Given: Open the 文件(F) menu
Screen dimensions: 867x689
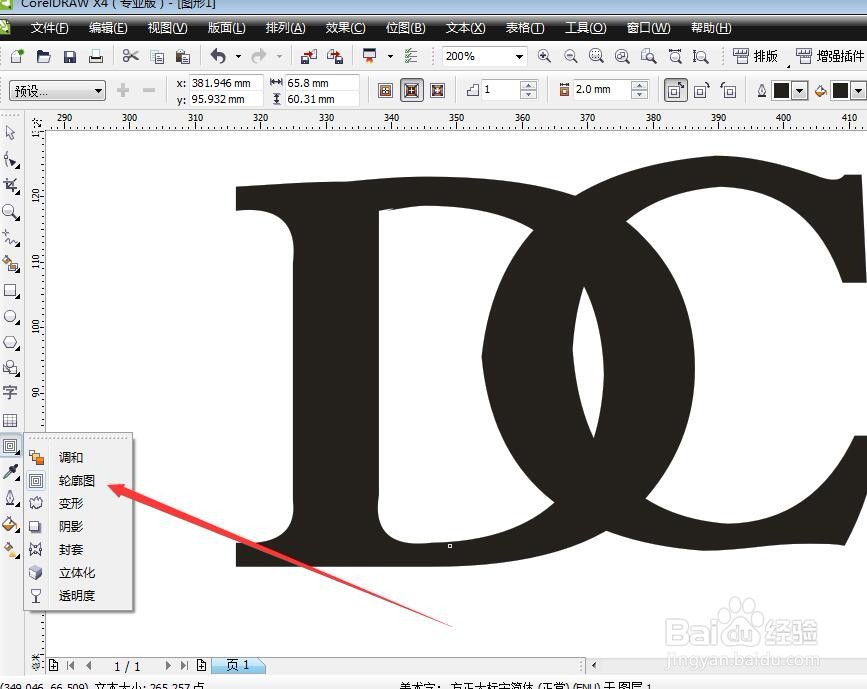Looking at the screenshot, I should pos(49,28).
